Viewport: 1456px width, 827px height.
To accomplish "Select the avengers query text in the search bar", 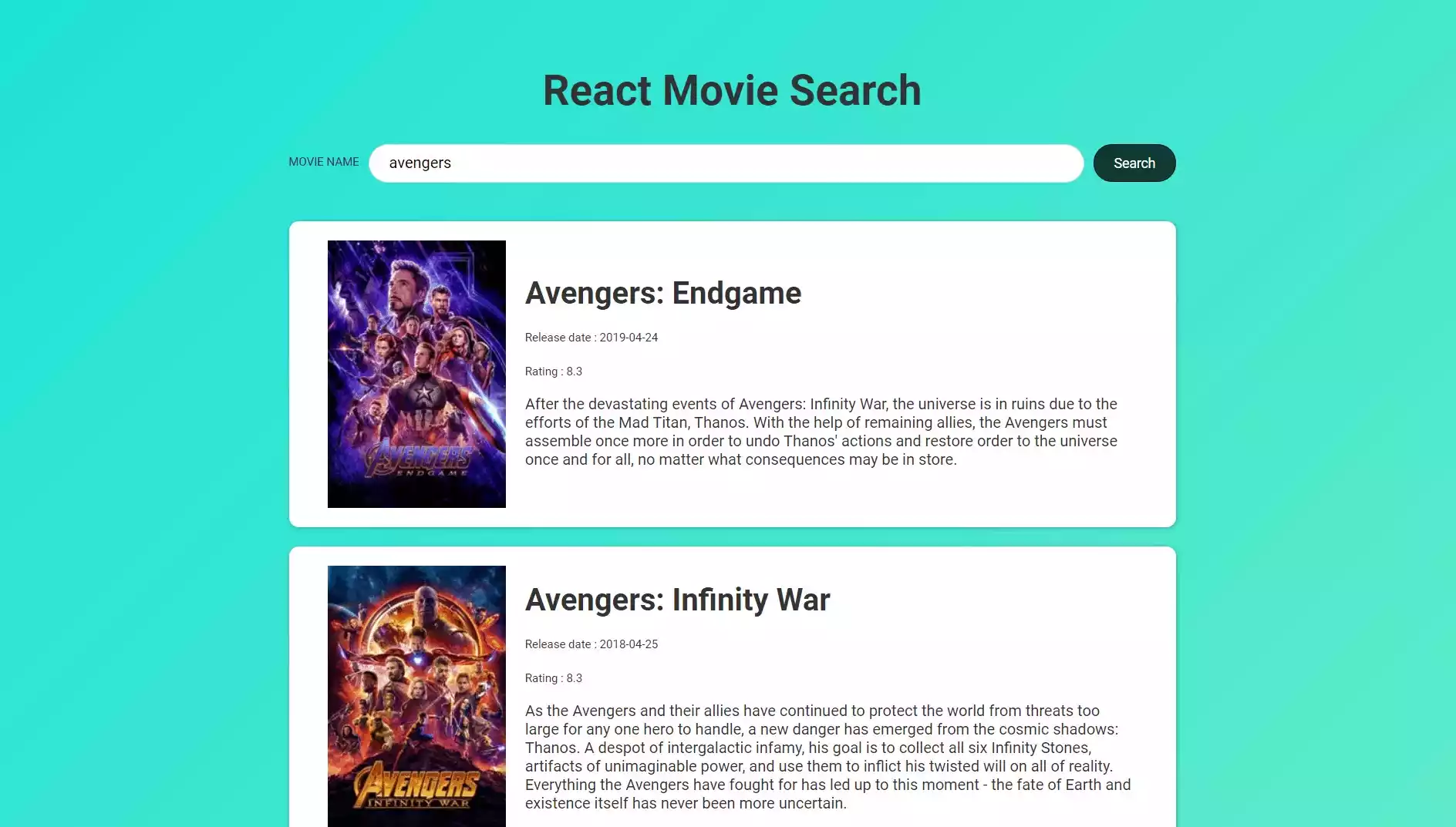I will [x=420, y=163].
